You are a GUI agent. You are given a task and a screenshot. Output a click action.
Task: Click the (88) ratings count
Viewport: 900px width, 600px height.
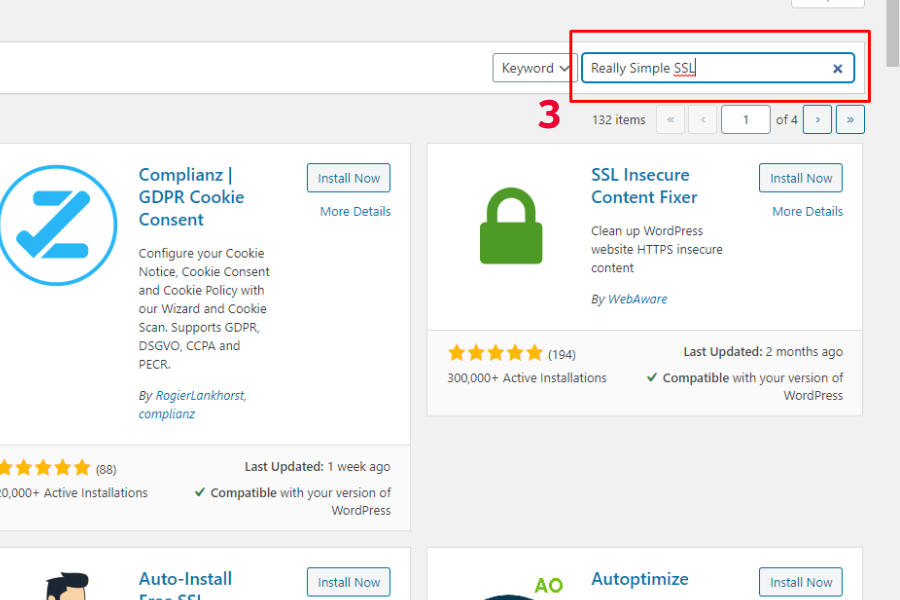click(x=106, y=470)
